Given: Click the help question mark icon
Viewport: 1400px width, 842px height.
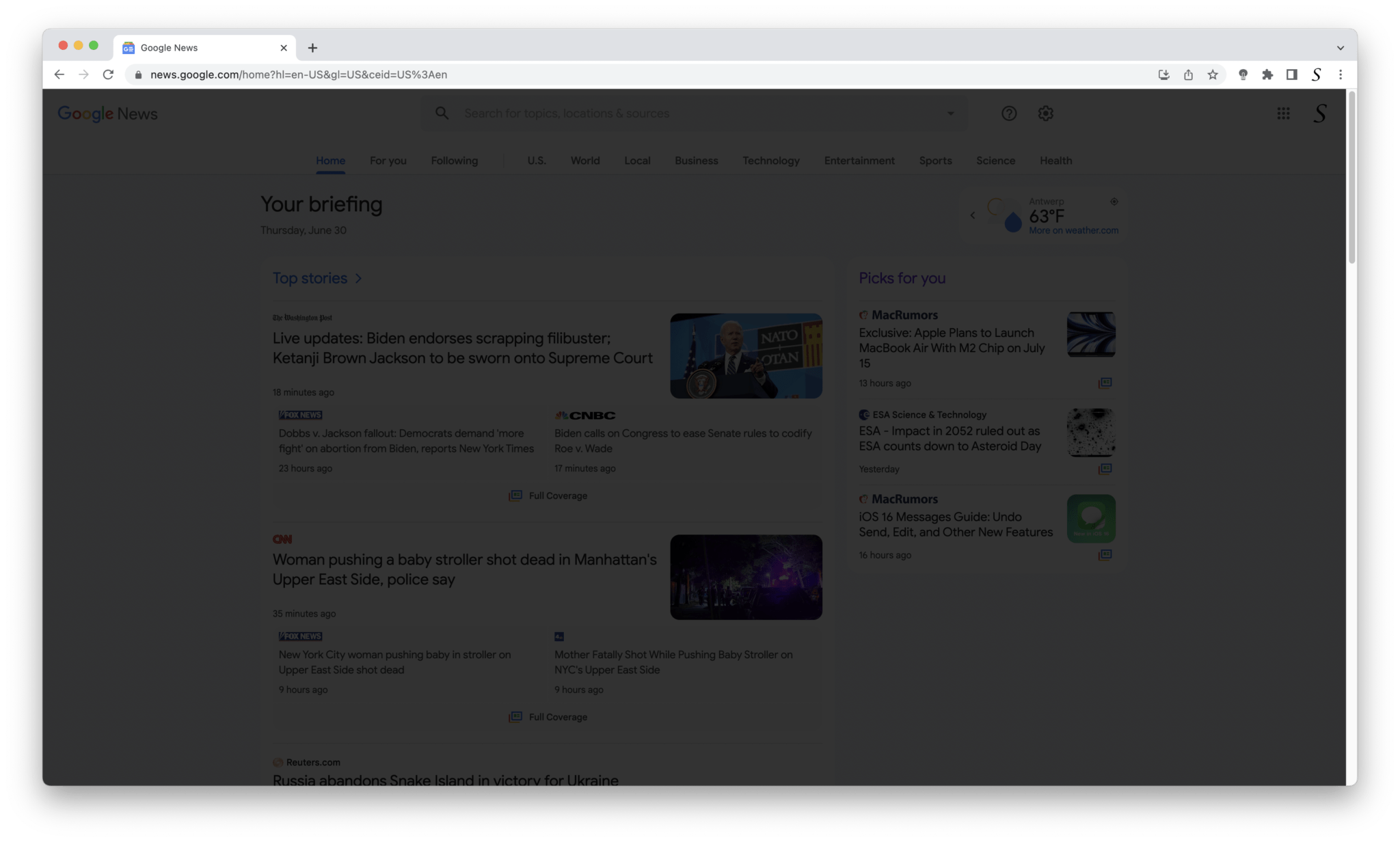Looking at the screenshot, I should 1009,113.
